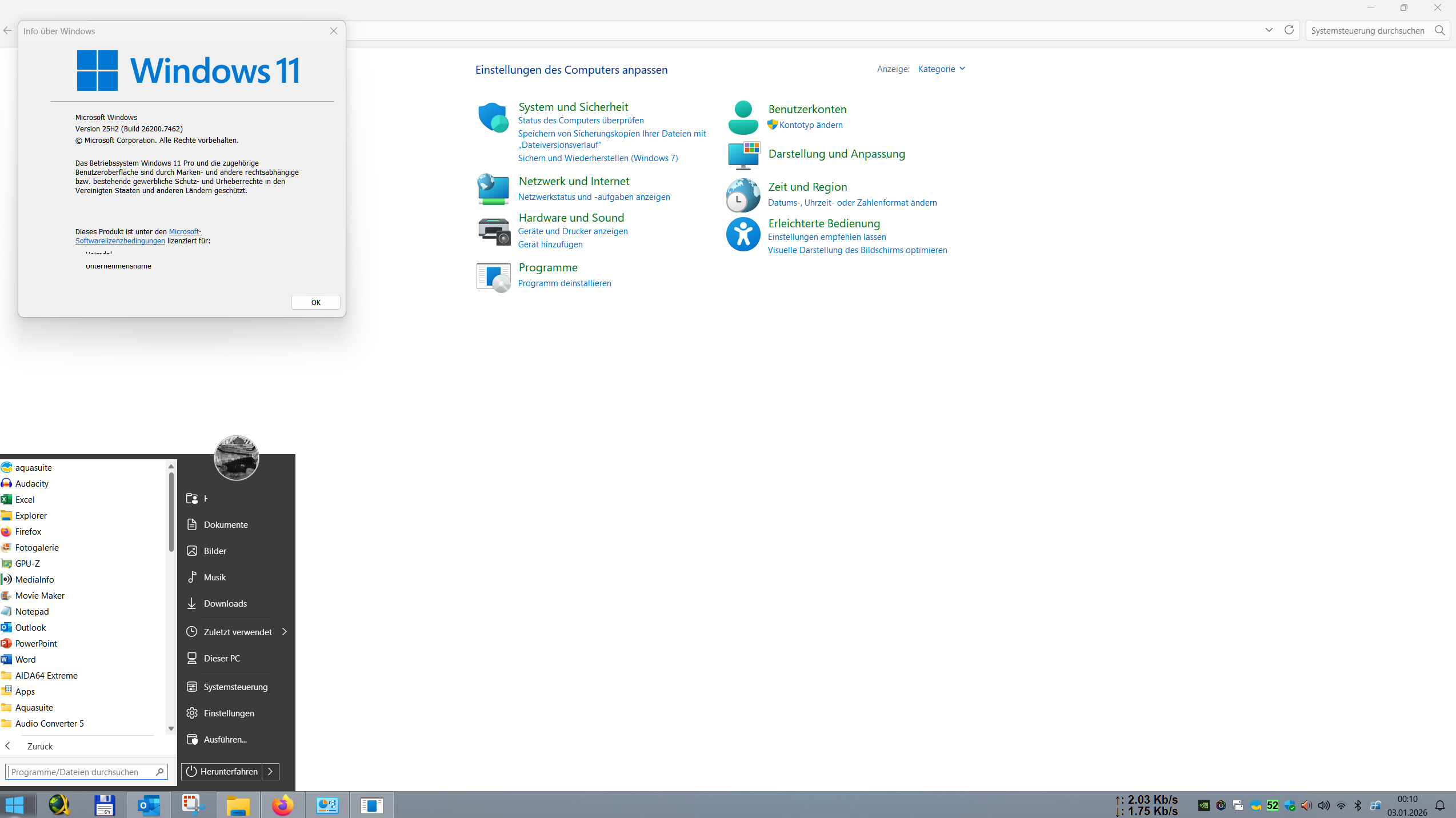The width and height of the screenshot is (1456, 818).
Task: Open Erleichterte Bedienung accessibility icon
Action: 743,234
